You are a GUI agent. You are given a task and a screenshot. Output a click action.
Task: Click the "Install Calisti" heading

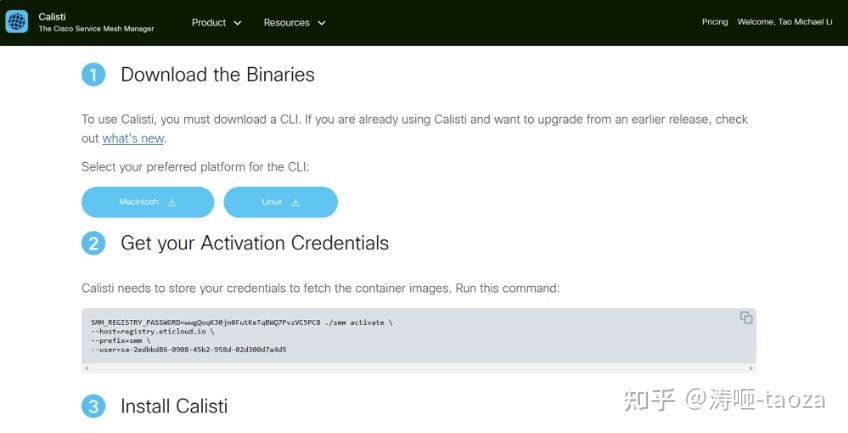(174, 406)
